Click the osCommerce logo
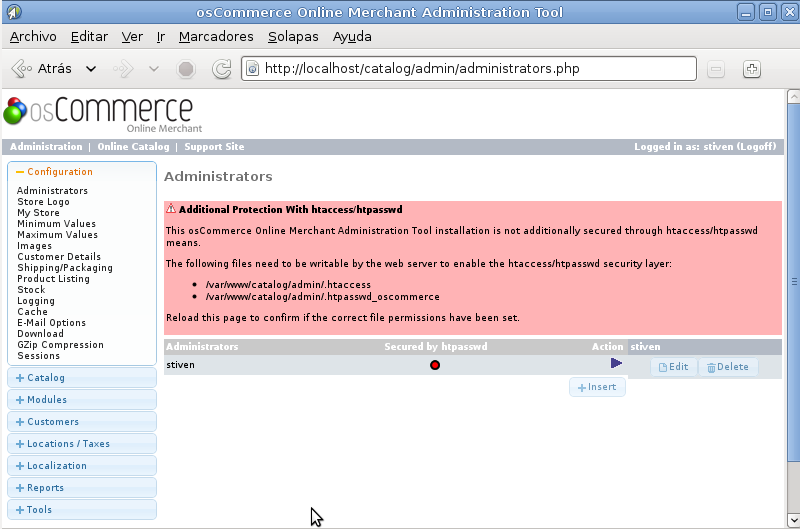 (103, 114)
